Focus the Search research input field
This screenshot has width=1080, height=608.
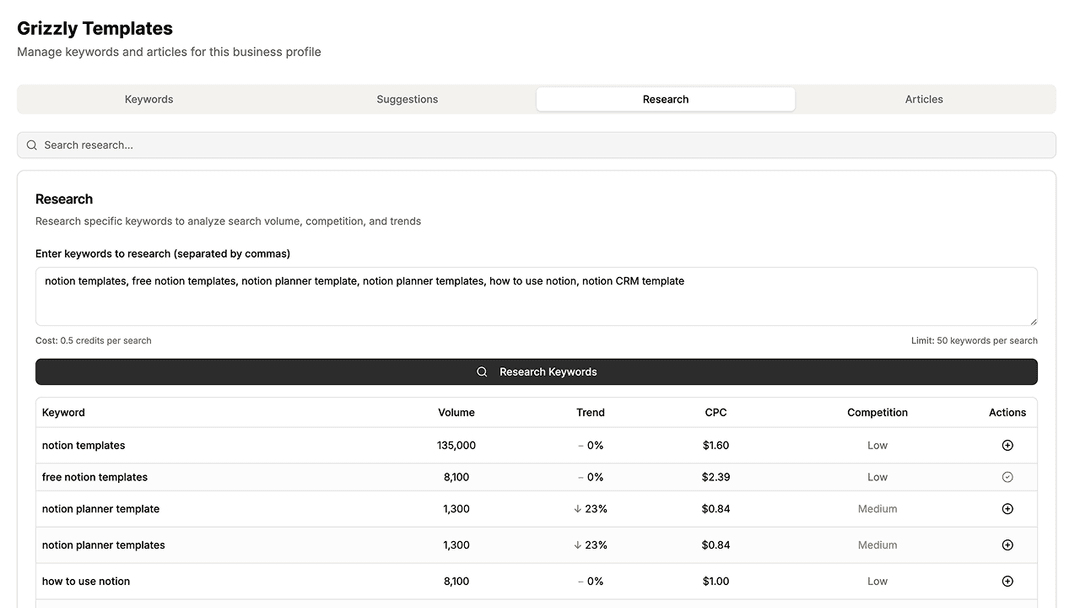point(537,145)
